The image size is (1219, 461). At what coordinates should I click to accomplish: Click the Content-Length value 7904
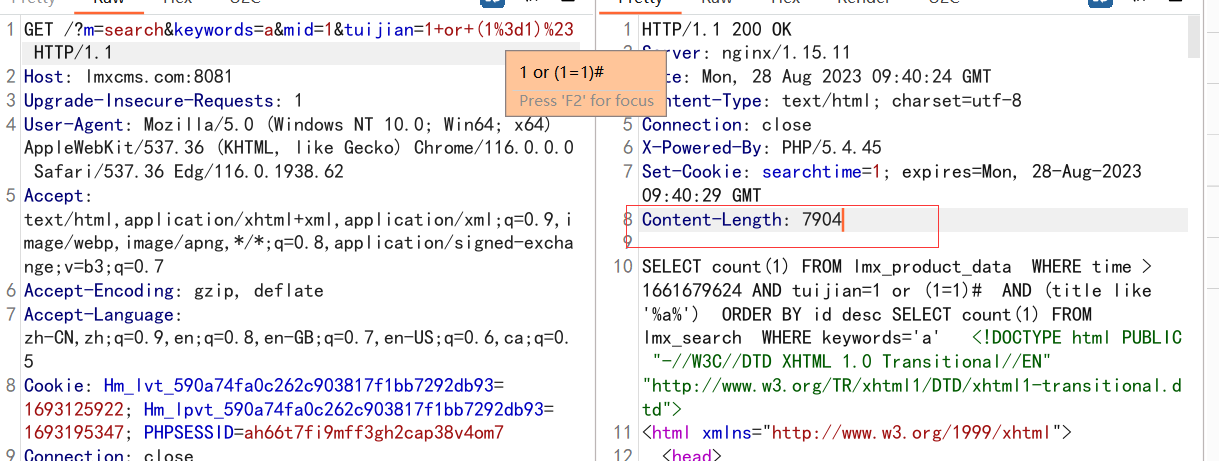click(x=822, y=220)
